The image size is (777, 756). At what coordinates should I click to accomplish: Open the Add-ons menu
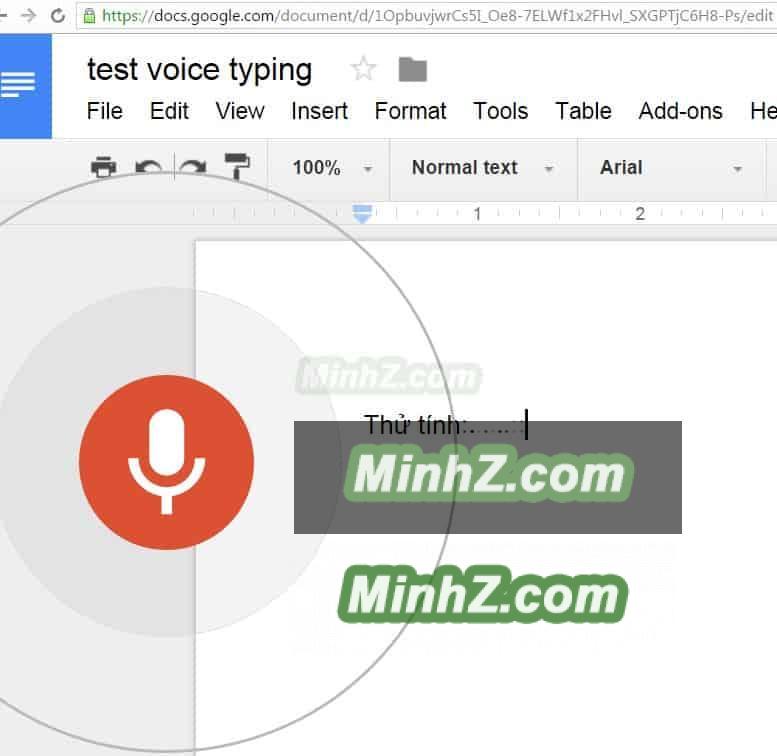click(680, 111)
